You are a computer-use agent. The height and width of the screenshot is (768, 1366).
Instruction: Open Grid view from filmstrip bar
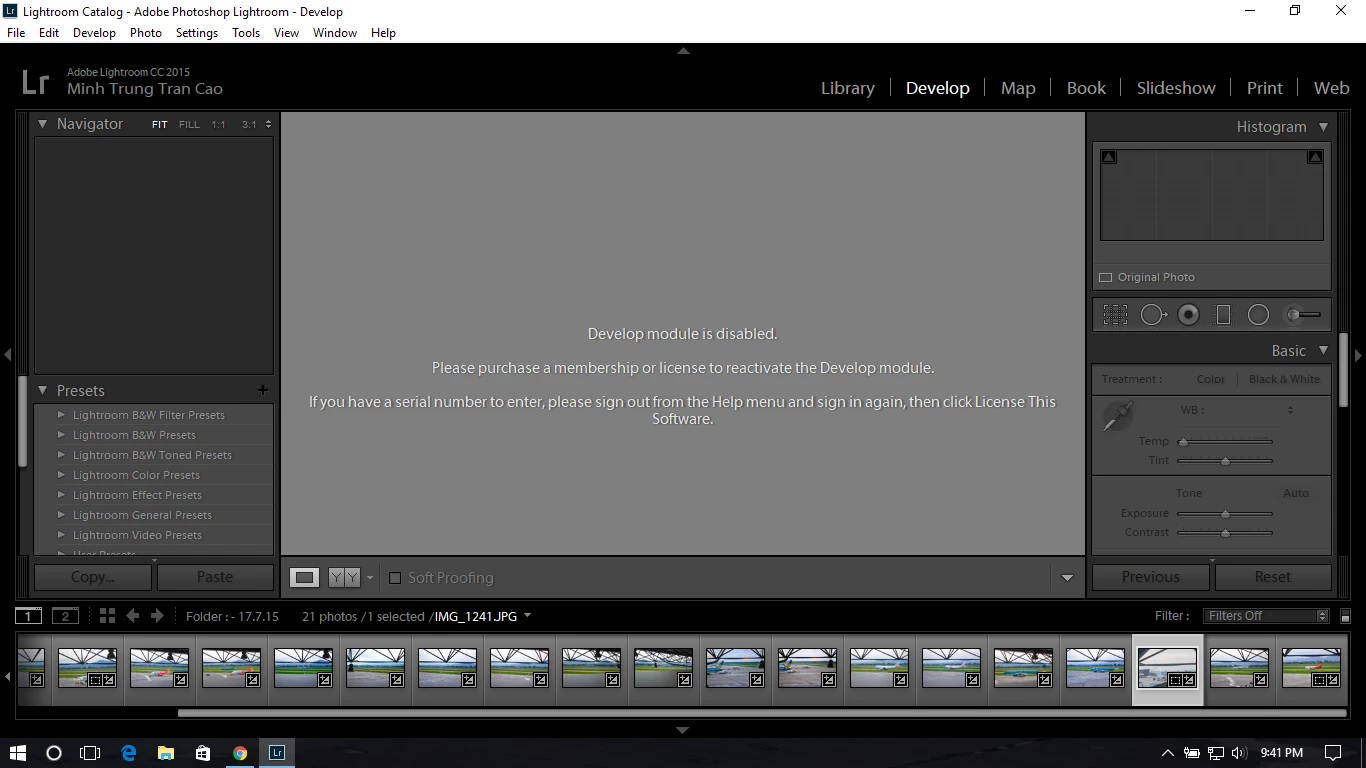click(x=107, y=616)
